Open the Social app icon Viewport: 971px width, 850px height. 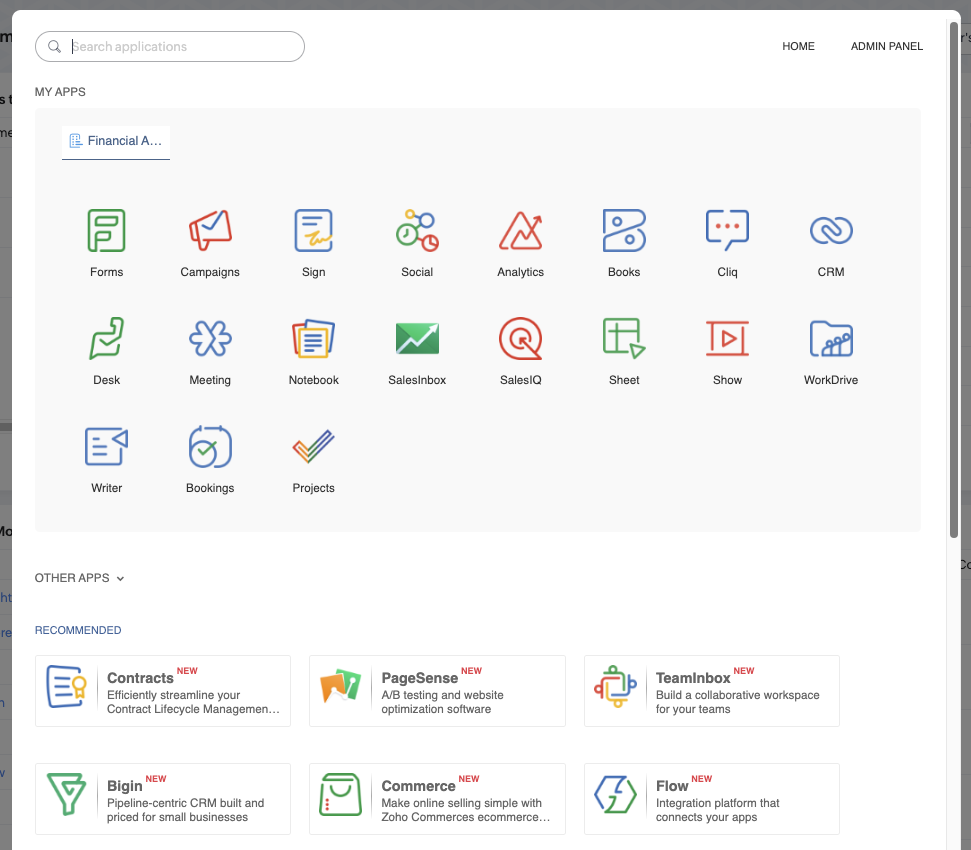coord(417,231)
